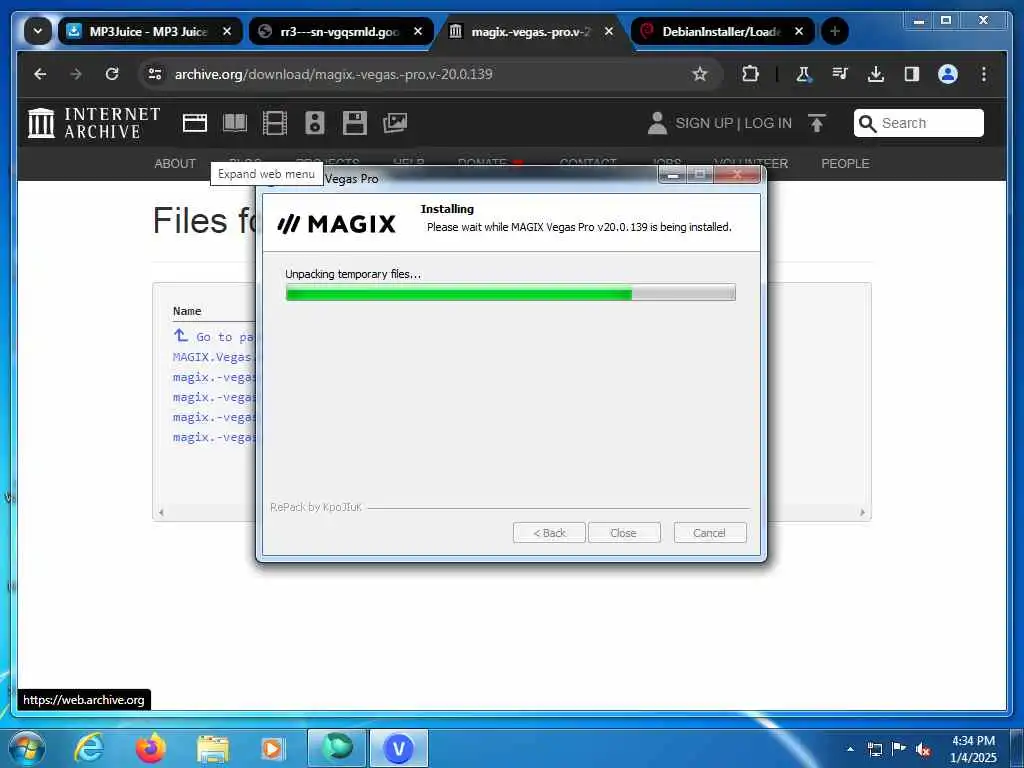The height and width of the screenshot is (768, 1024).
Task: Open the Chrome three-dot menu
Action: [984, 74]
